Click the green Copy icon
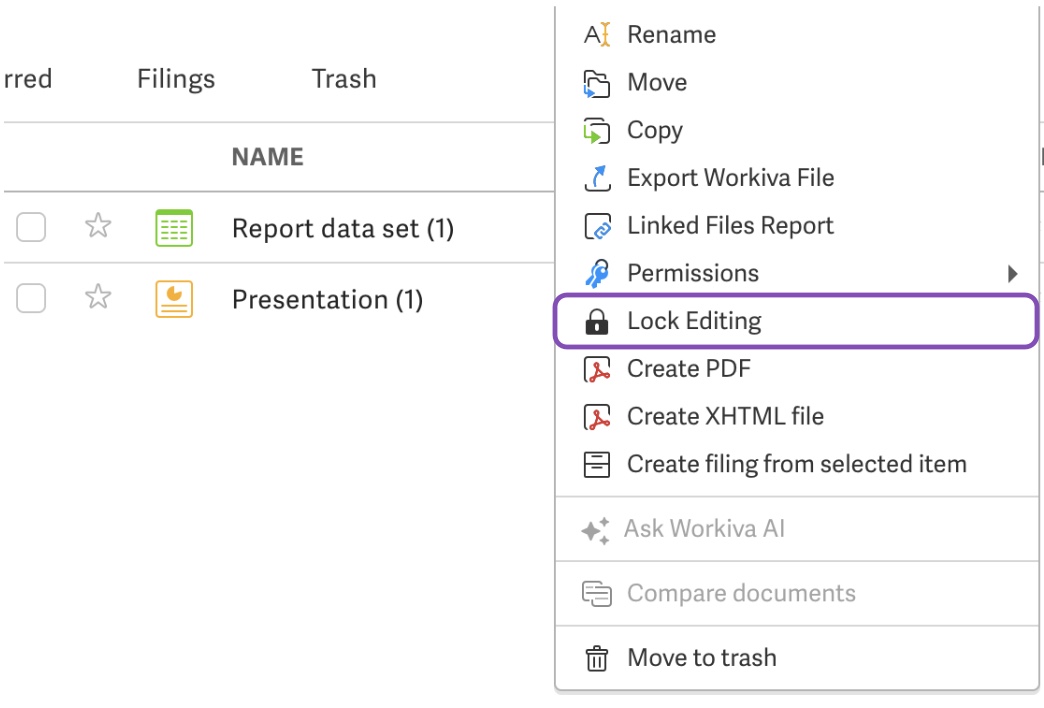 (x=597, y=131)
